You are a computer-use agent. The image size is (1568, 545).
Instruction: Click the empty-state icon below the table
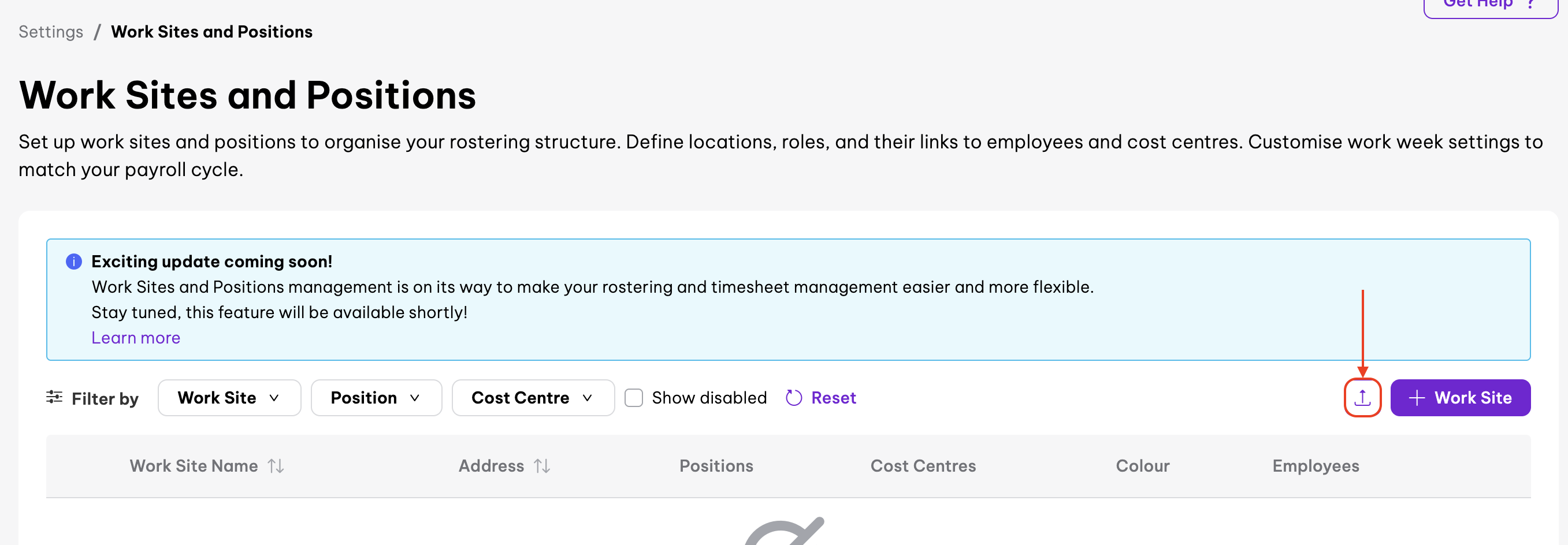point(784,532)
